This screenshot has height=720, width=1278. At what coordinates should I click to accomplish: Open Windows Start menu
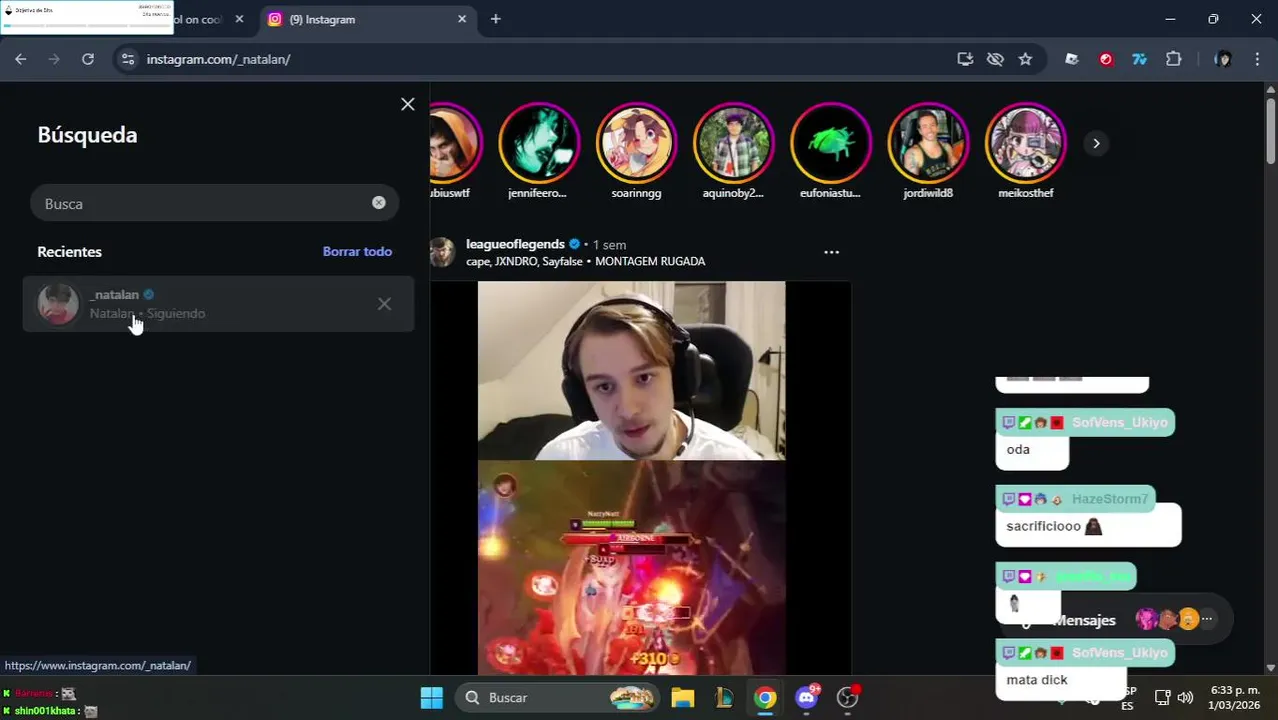431,697
